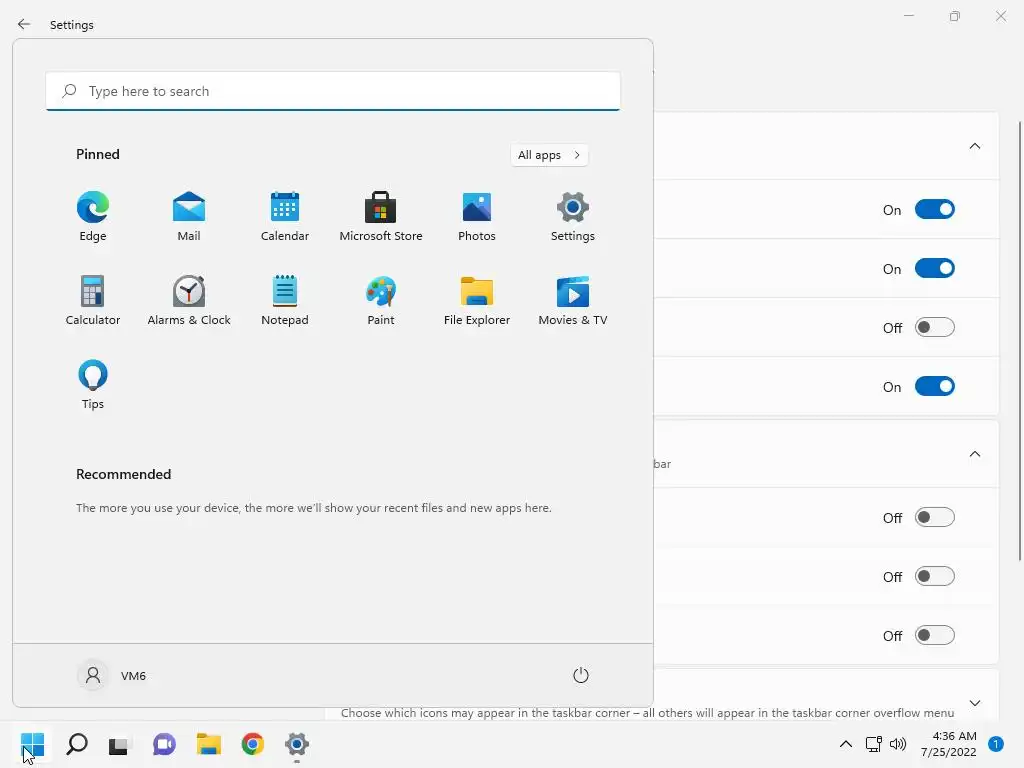Launch Calendar from Start menu
This screenshot has width=1024, height=768.
tap(285, 217)
